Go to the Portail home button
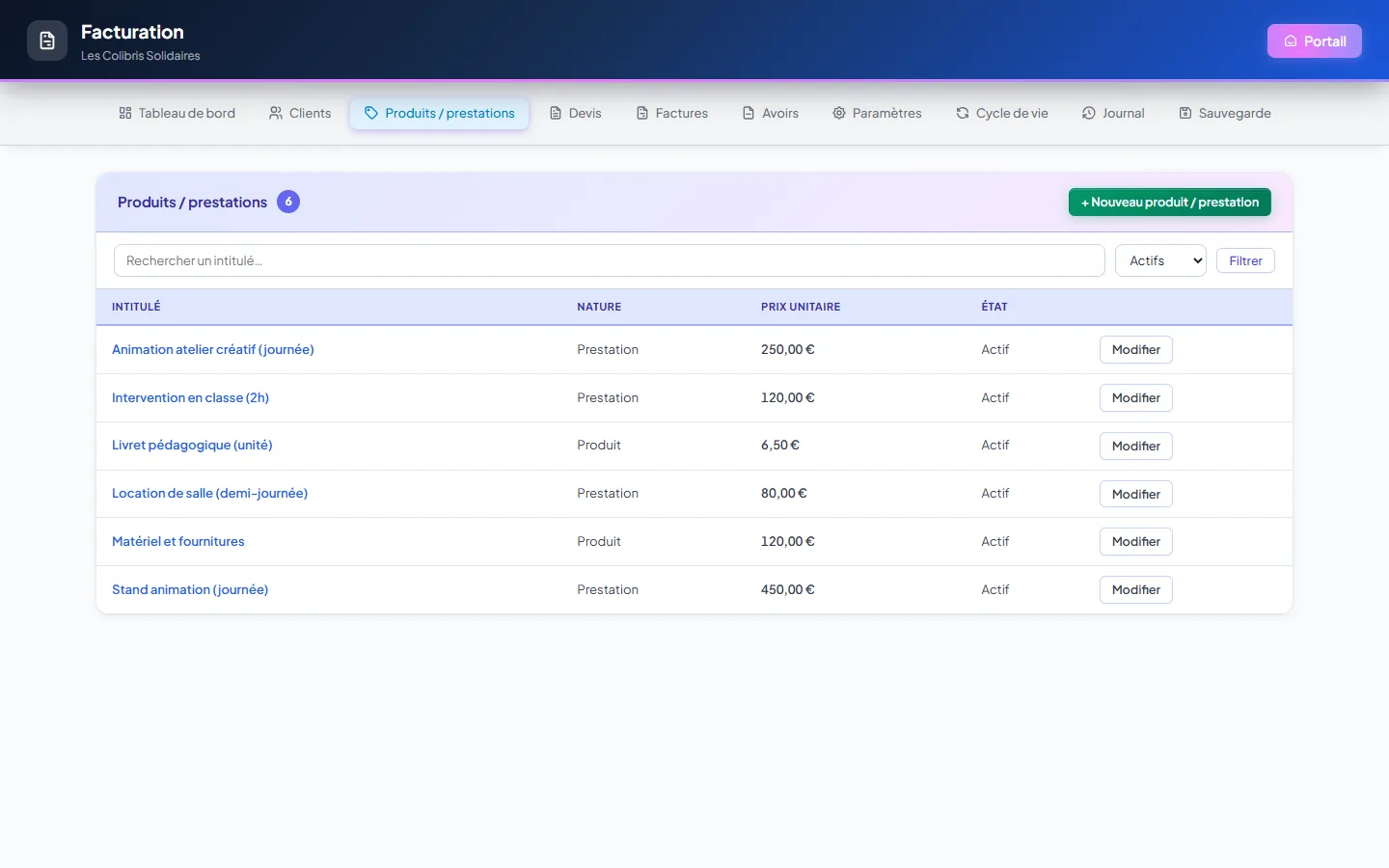The height and width of the screenshot is (868, 1389). [1315, 41]
